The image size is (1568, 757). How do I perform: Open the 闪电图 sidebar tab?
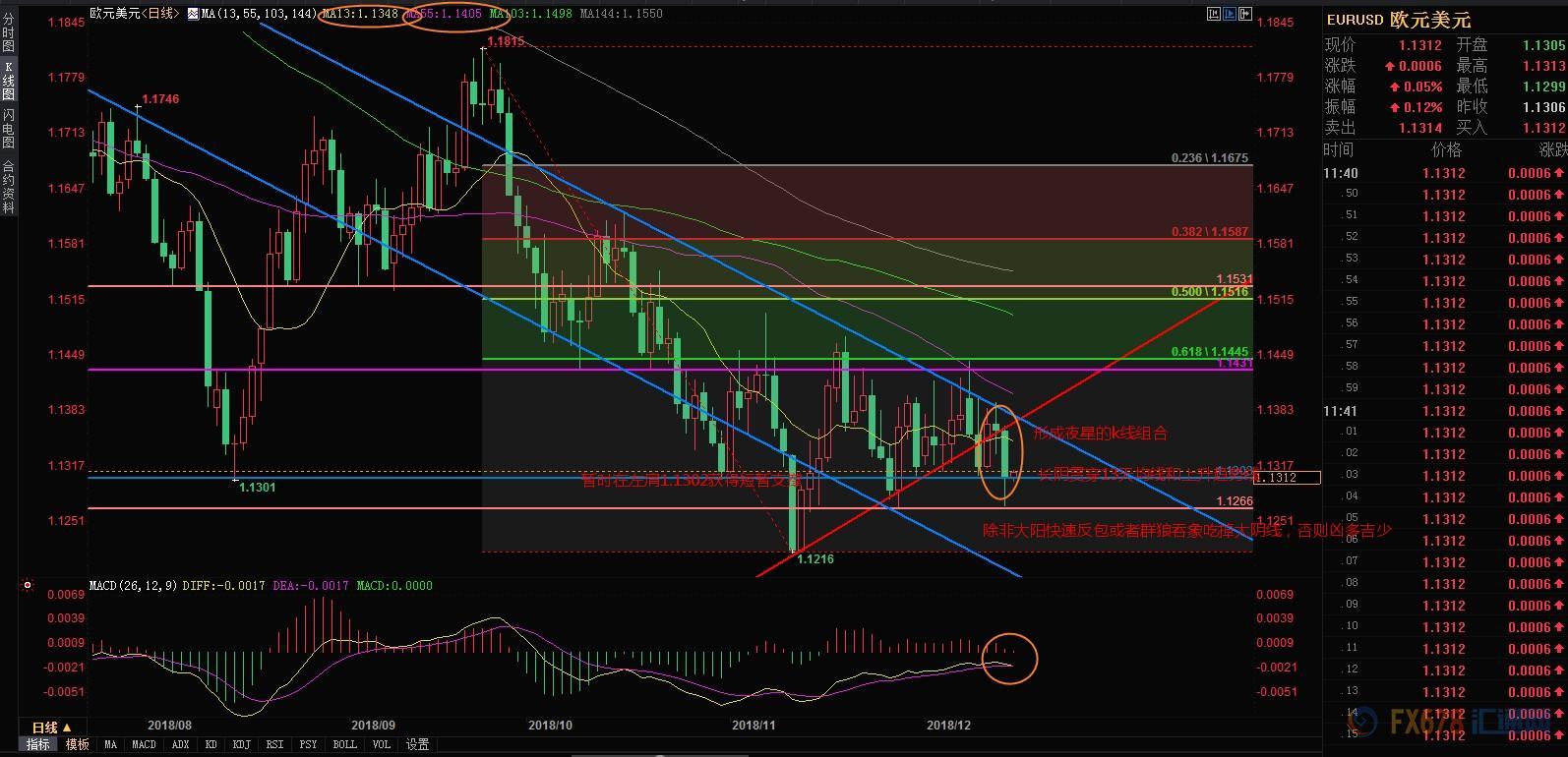(x=8, y=128)
